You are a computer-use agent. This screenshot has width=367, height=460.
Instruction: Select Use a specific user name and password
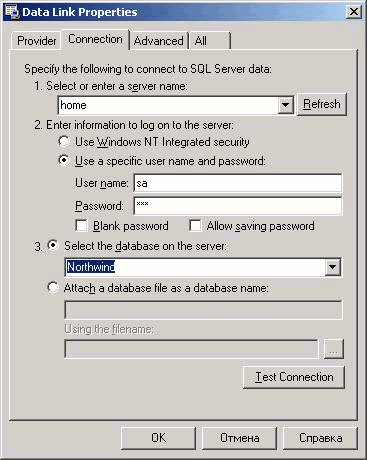tap(64, 160)
